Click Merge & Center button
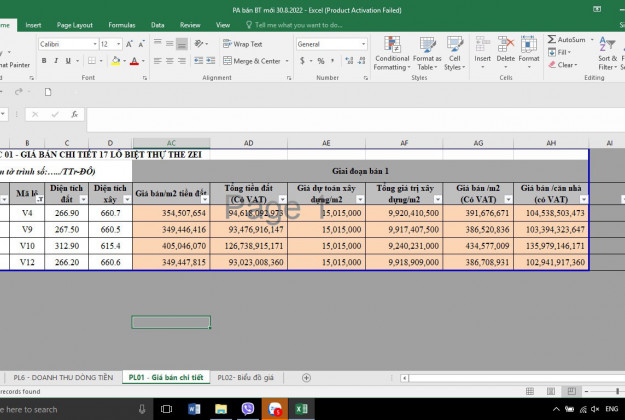The height and width of the screenshot is (420, 625). coord(252,61)
